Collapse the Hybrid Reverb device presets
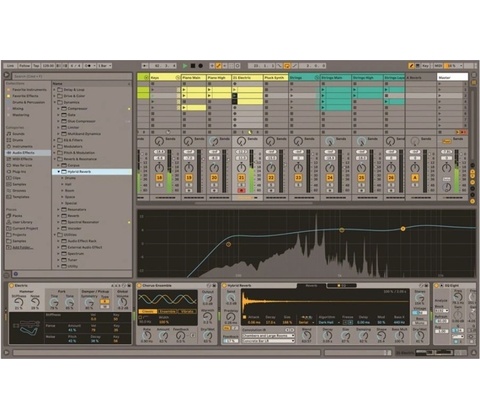Screen dimensions: 480x420 pyautogui.click(x=59, y=172)
